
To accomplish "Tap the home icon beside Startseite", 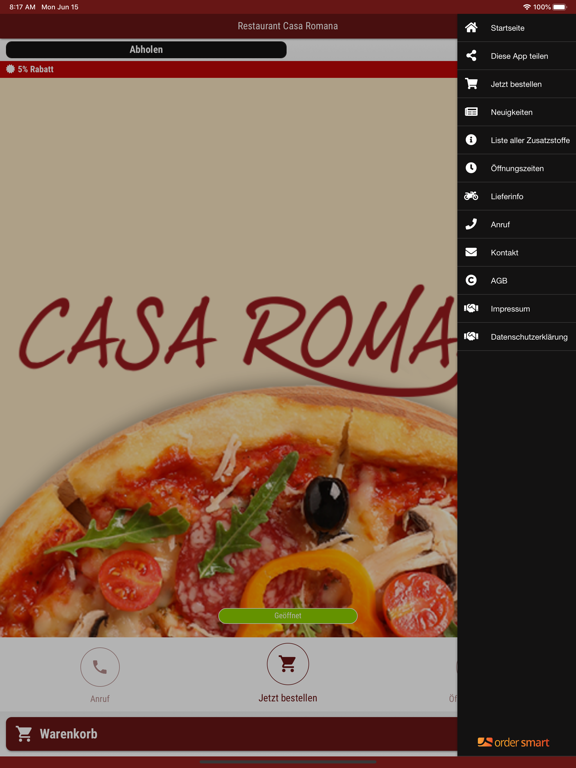I will (471, 27).
